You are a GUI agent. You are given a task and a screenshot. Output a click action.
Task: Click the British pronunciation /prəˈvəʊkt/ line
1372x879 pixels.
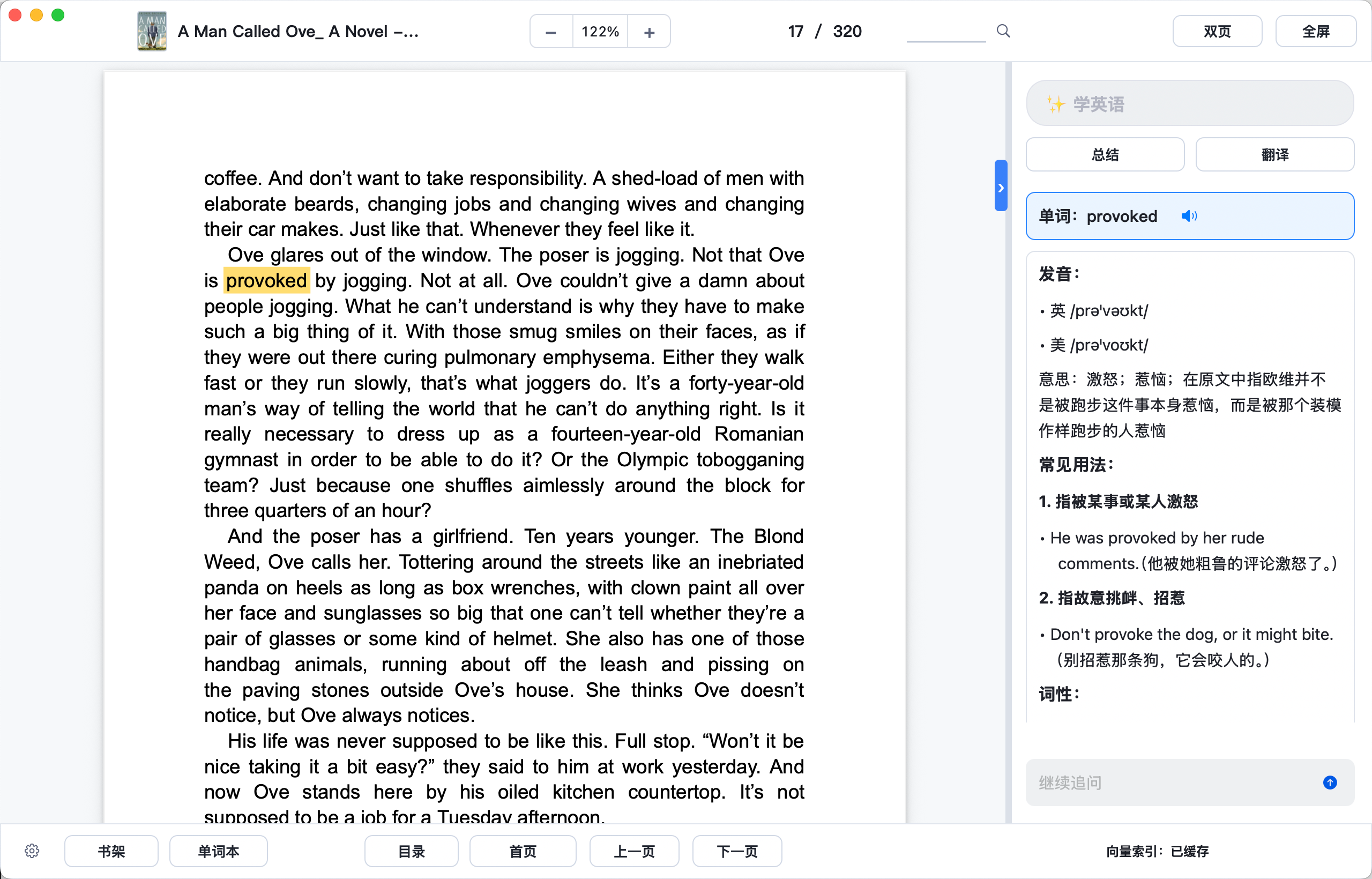coord(1098,310)
